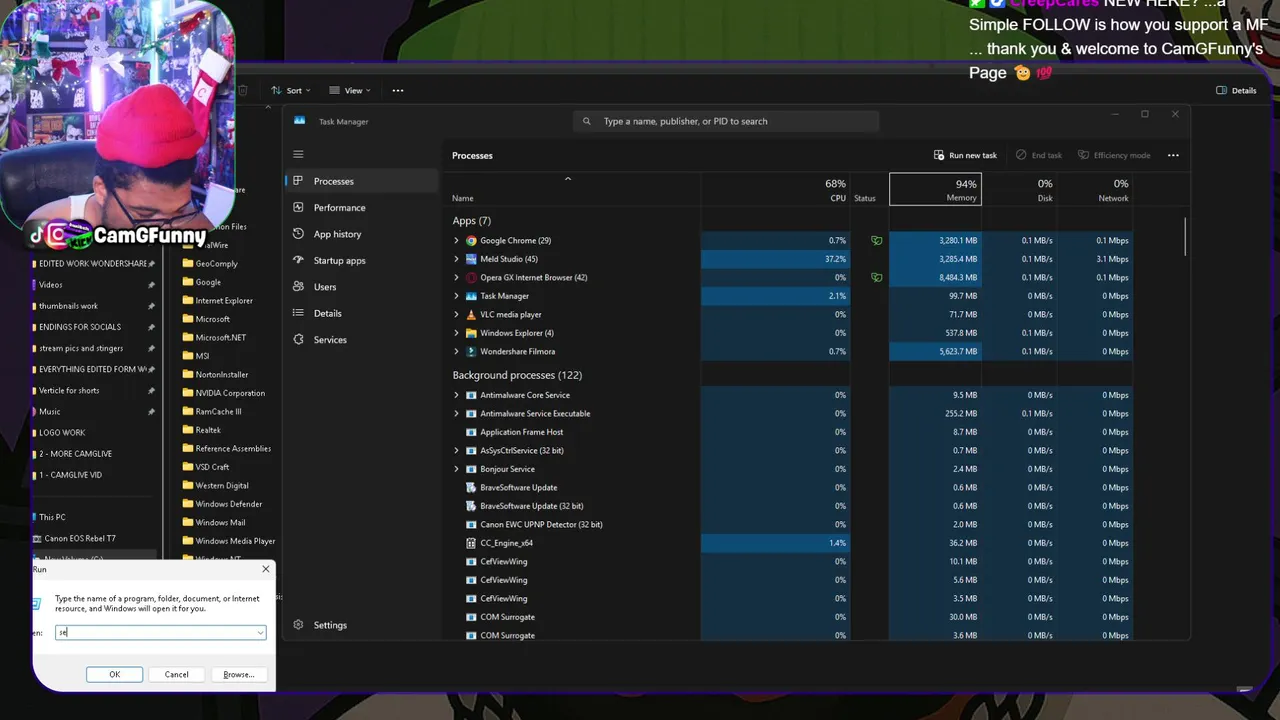Click the process list vertical scrollbar

(x=1186, y=235)
